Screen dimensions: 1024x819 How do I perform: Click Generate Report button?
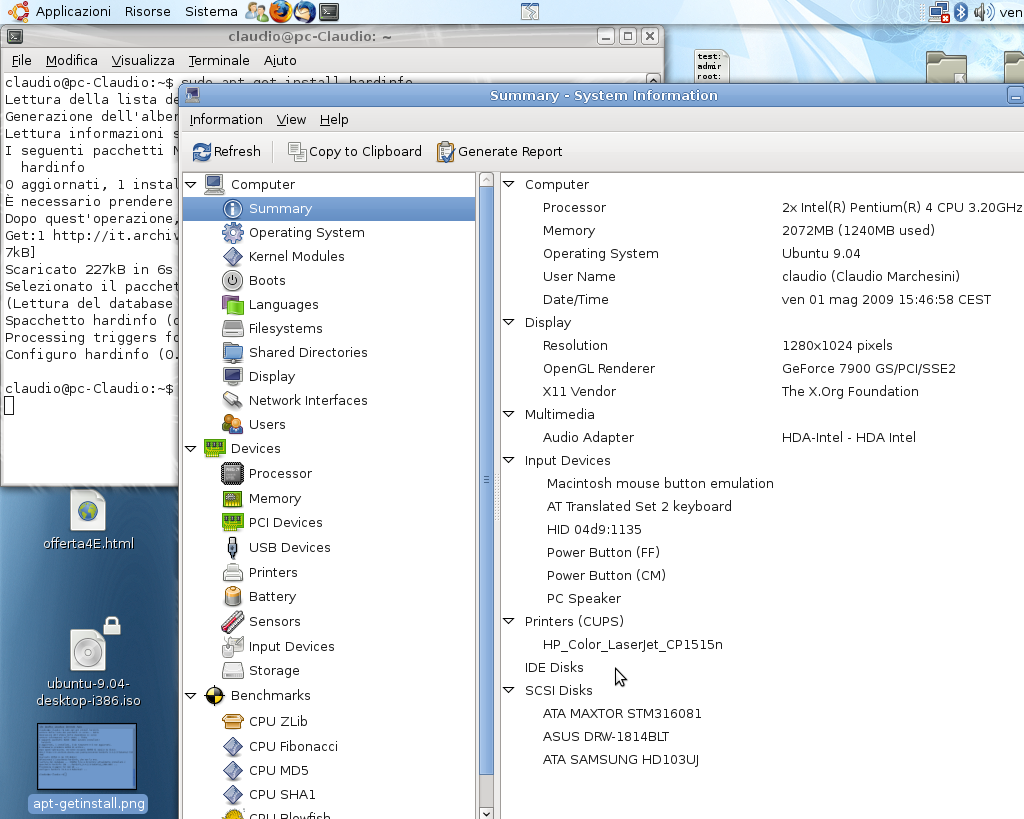[500, 152]
